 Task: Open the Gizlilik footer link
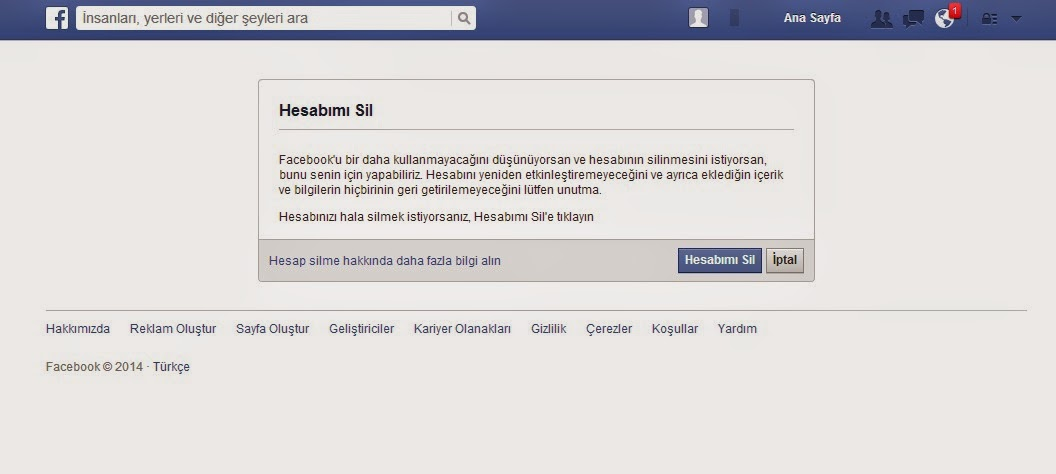[x=548, y=329]
